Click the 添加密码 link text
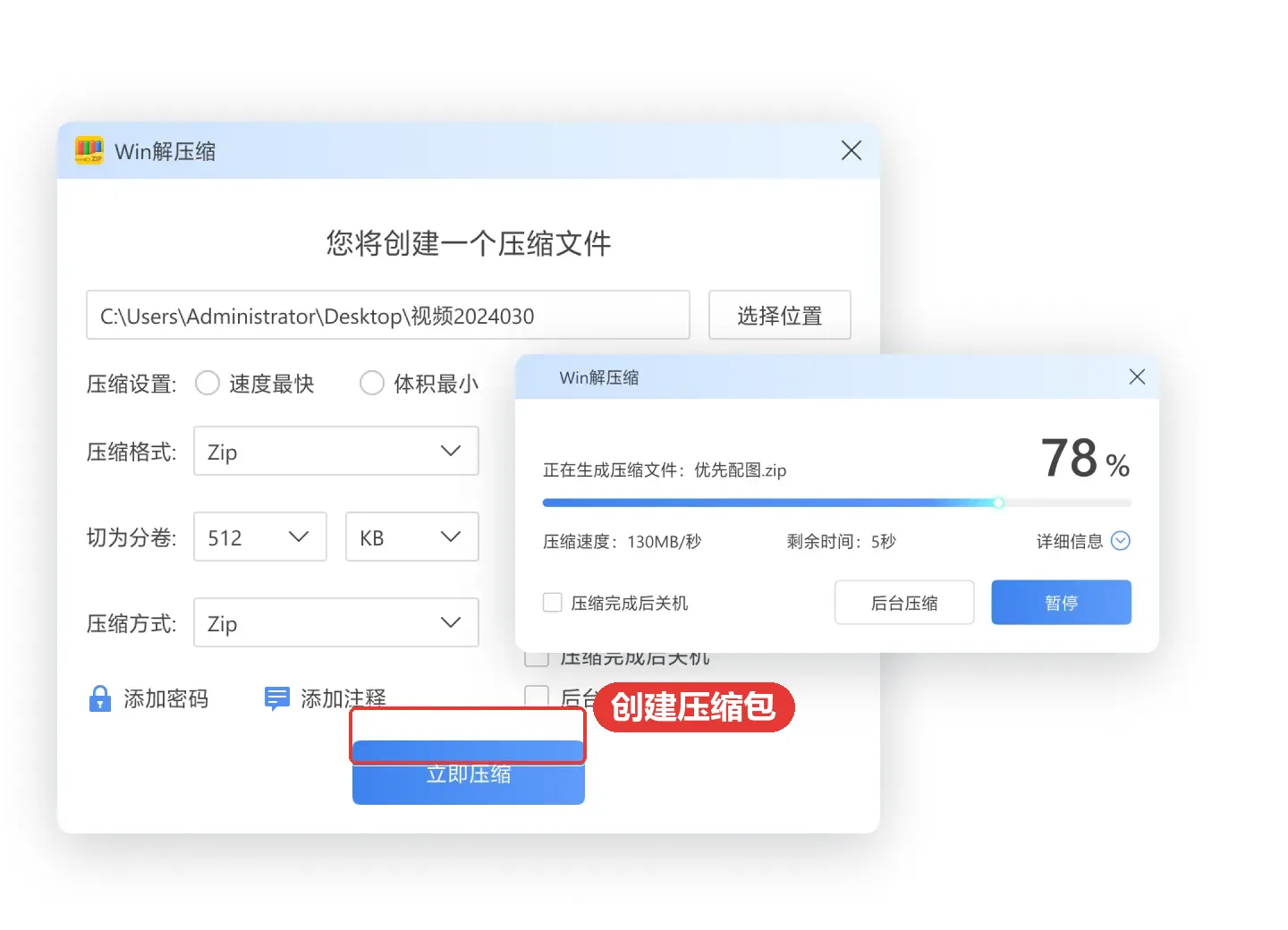The width and height of the screenshot is (1288, 930). 165,698
